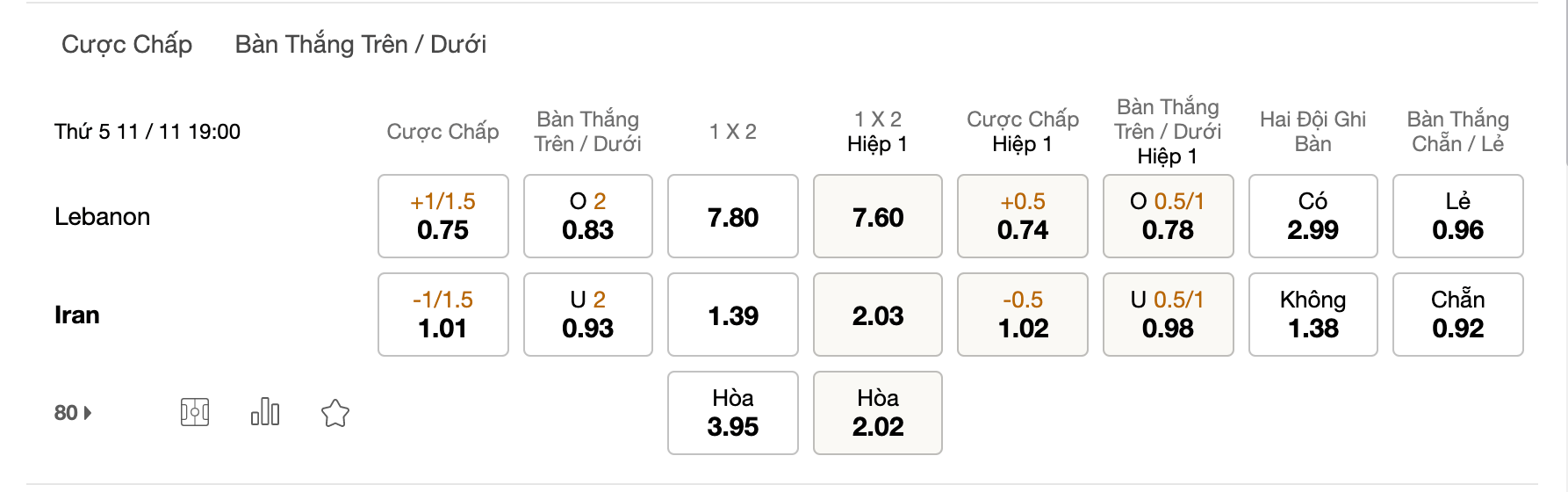Screen dimensions: 1568x492
Task: Choose both teams score Có 2.99
Action: point(1313,216)
